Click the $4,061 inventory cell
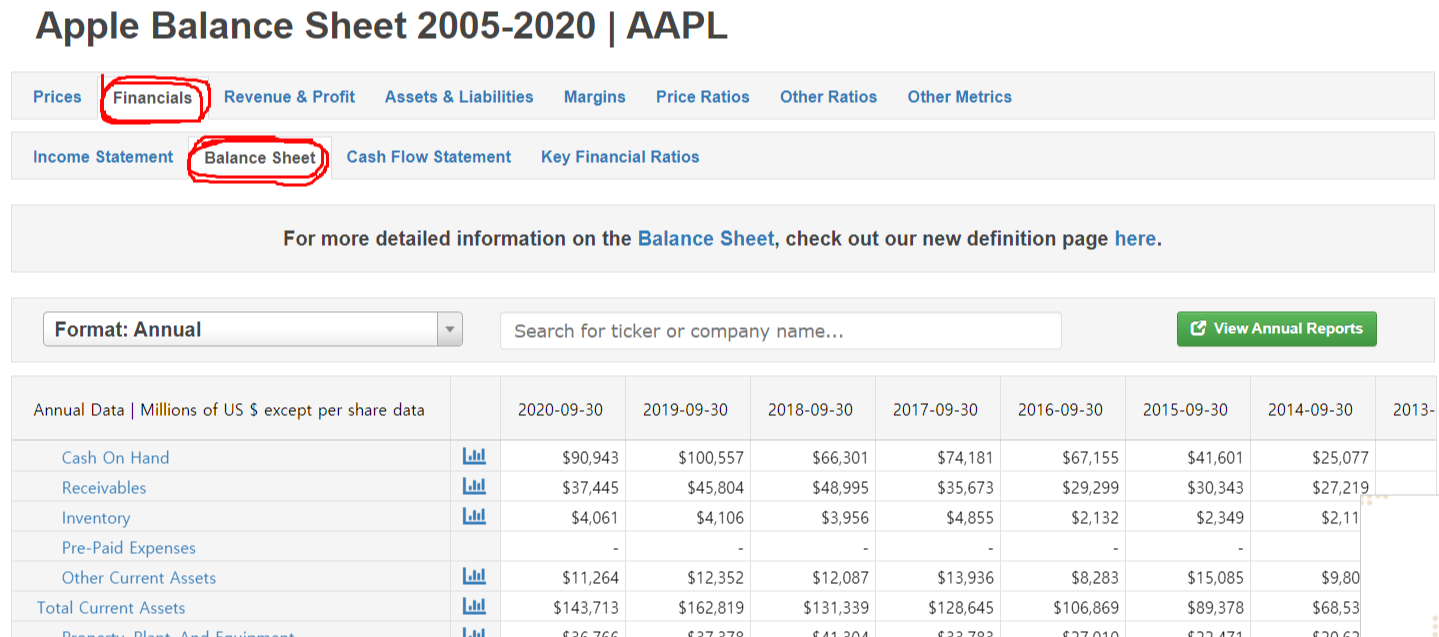Image resolution: width=1439 pixels, height=637 pixels. click(563, 517)
